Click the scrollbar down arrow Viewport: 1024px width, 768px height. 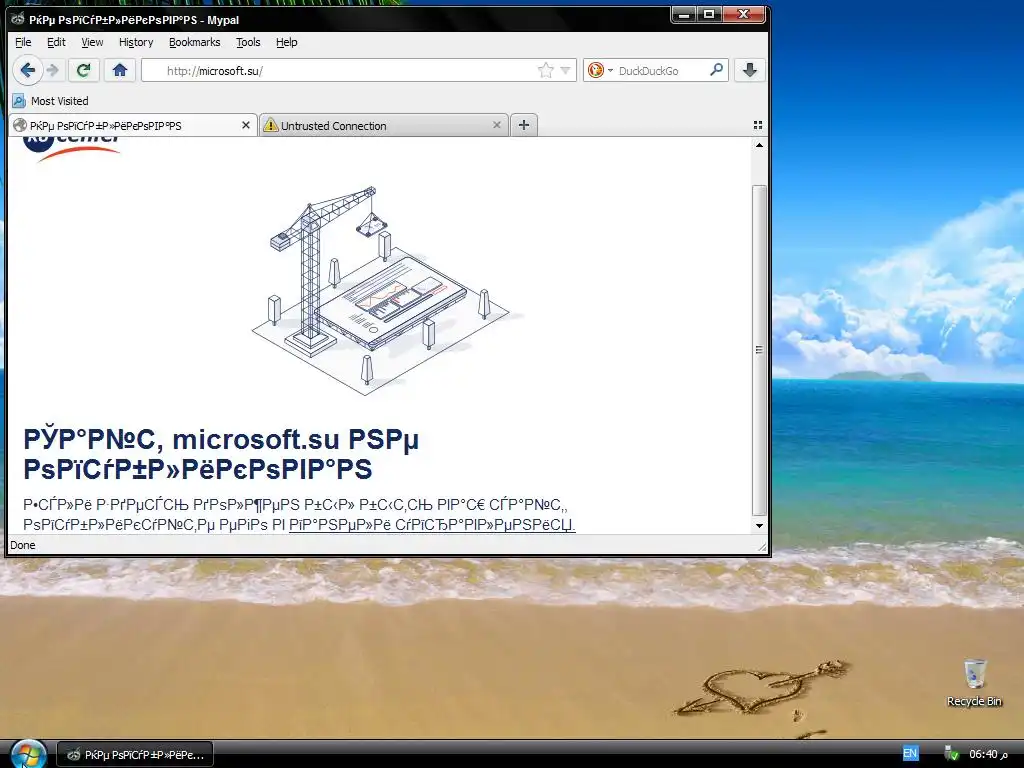pyautogui.click(x=759, y=526)
